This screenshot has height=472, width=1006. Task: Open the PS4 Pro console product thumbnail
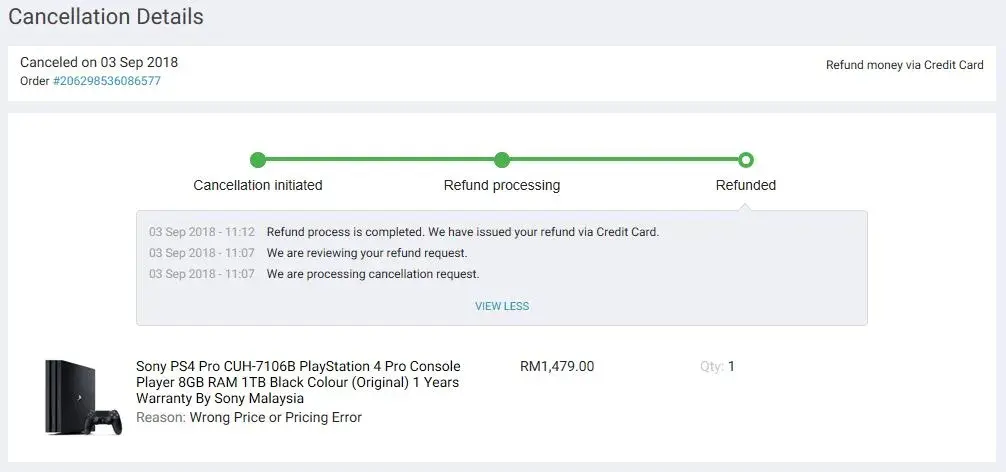click(82, 397)
